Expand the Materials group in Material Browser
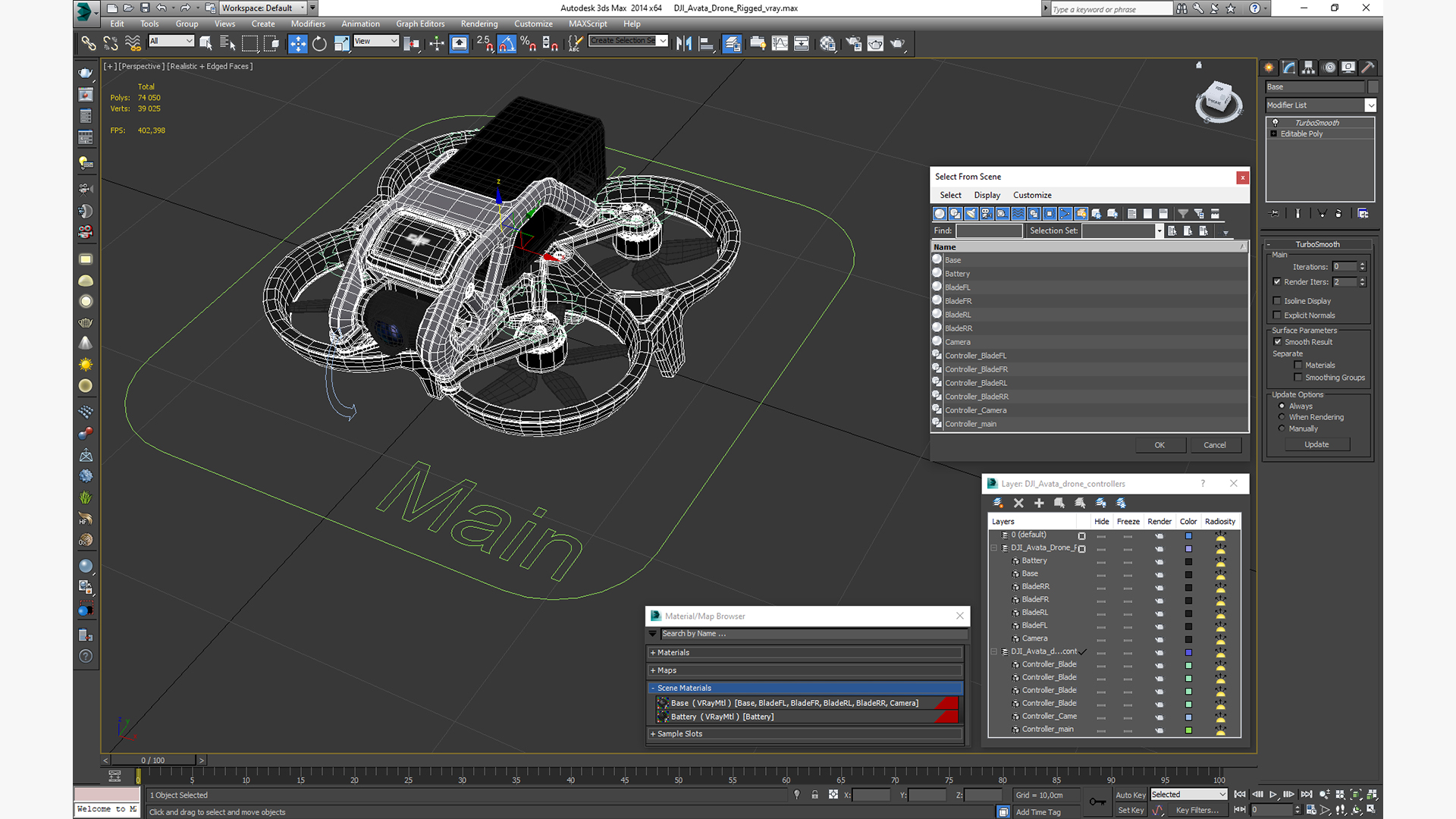Screen dimensions: 1456x819 tap(652, 653)
